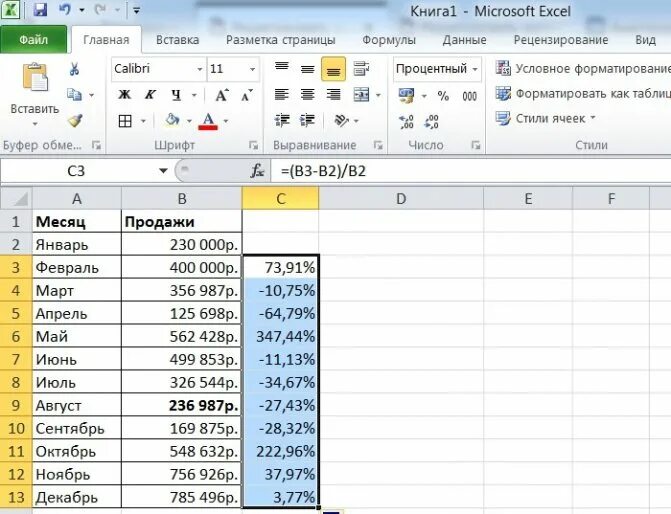Expand the Вставить paste options arrow
The width and height of the screenshot is (671, 514).
tap(35, 124)
